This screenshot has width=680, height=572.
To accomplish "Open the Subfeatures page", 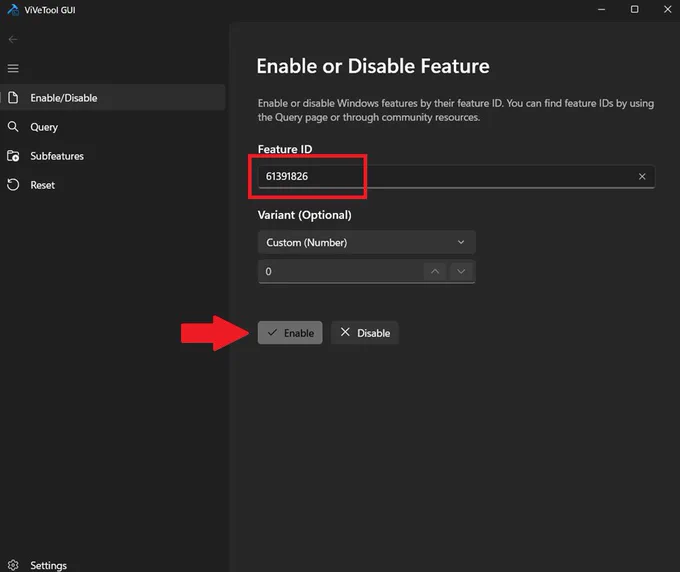I will 113,156.
